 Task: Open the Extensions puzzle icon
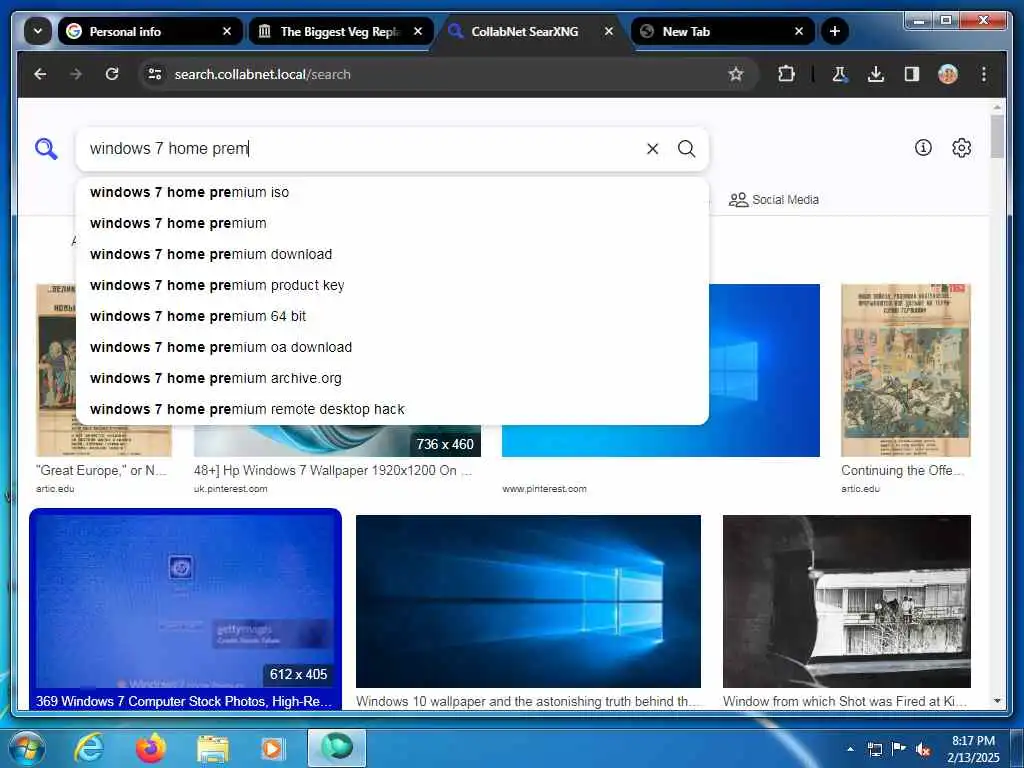point(786,74)
